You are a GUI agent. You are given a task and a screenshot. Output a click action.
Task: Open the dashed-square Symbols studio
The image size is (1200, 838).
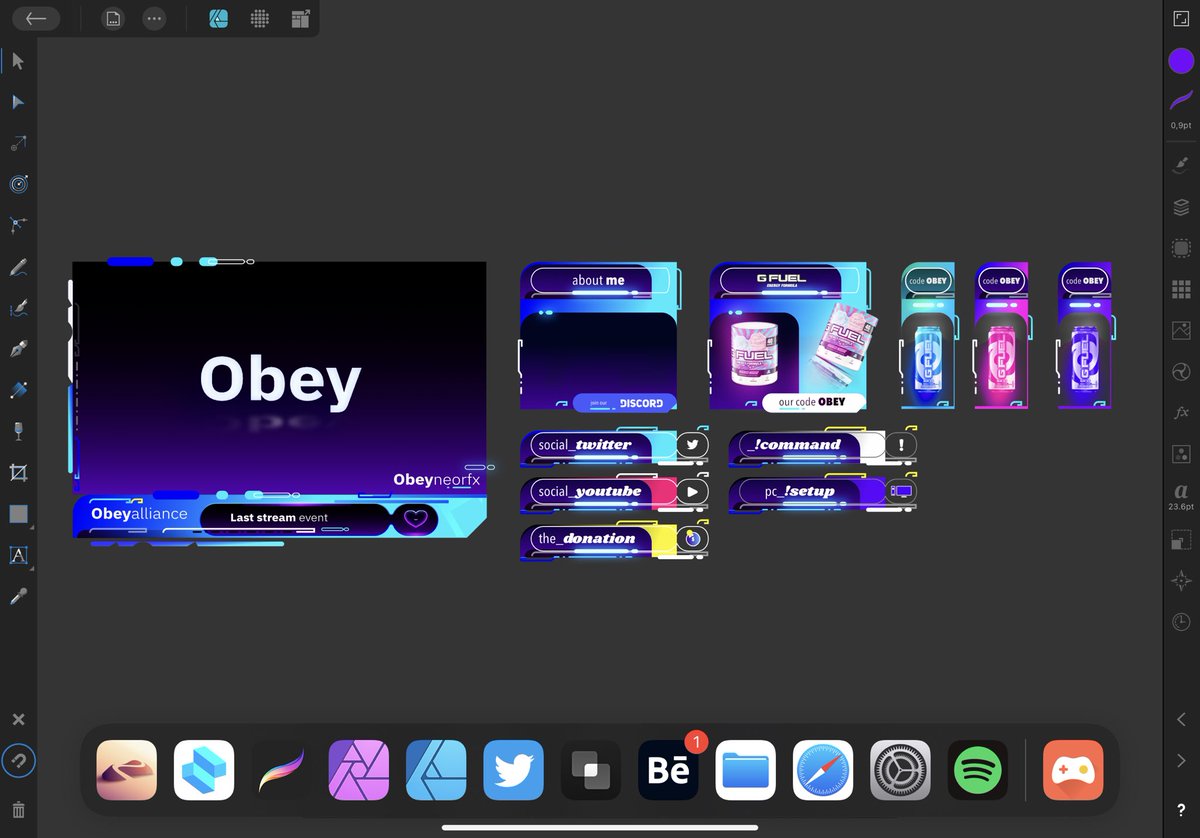tap(1181, 248)
